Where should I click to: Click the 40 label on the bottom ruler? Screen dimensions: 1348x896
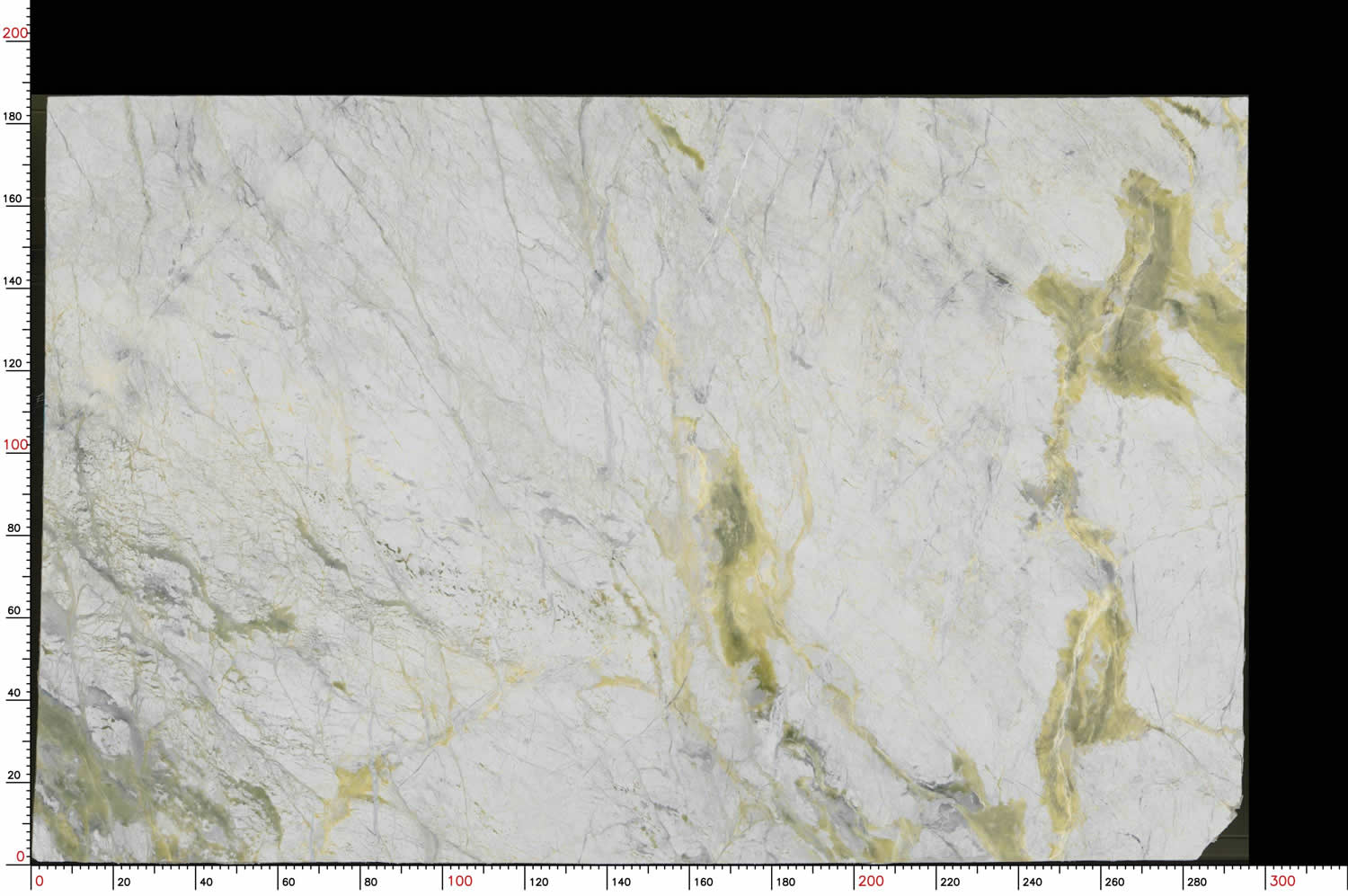pyautogui.click(x=206, y=882)
